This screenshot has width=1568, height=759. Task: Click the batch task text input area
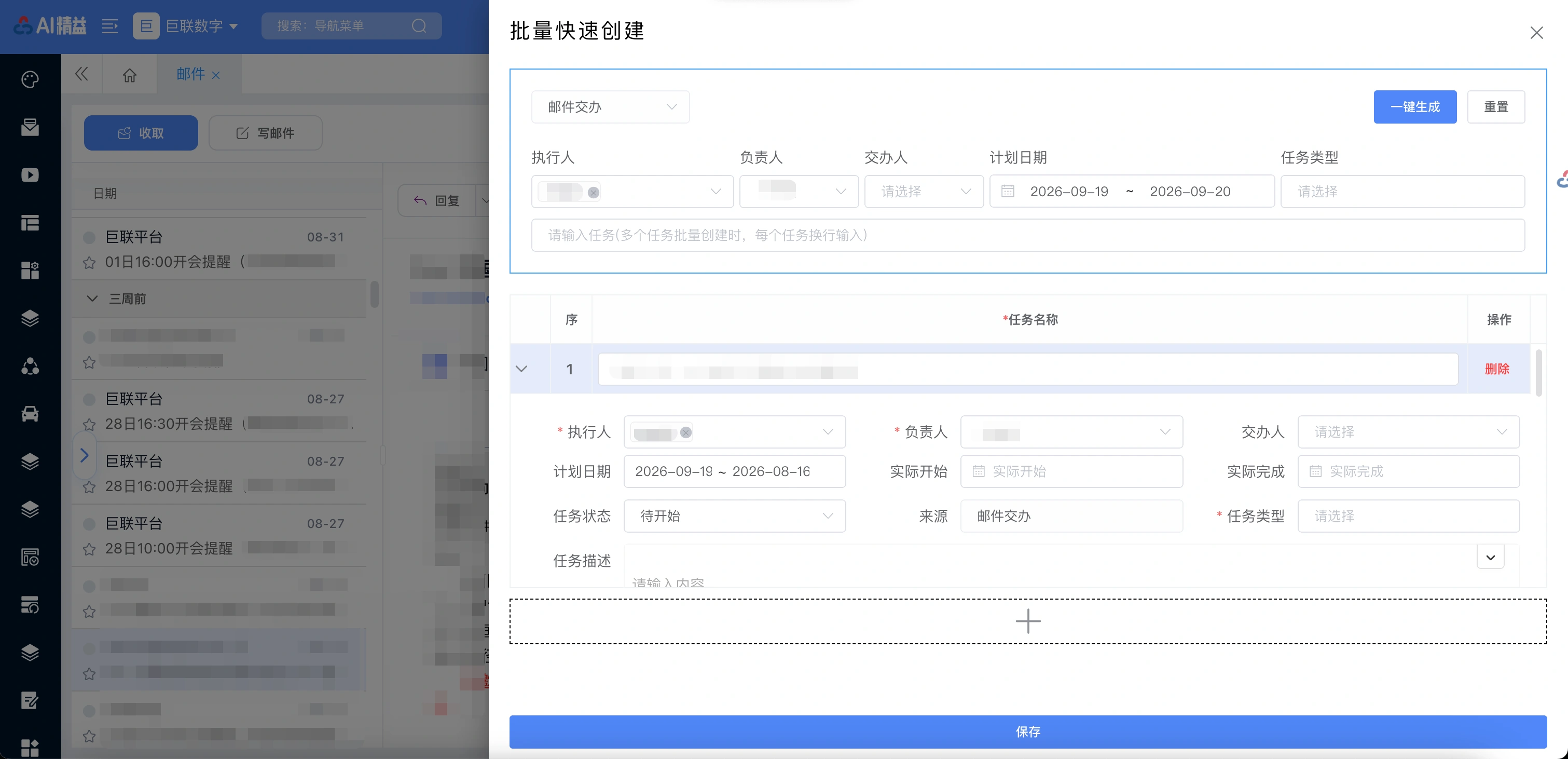1027,235
